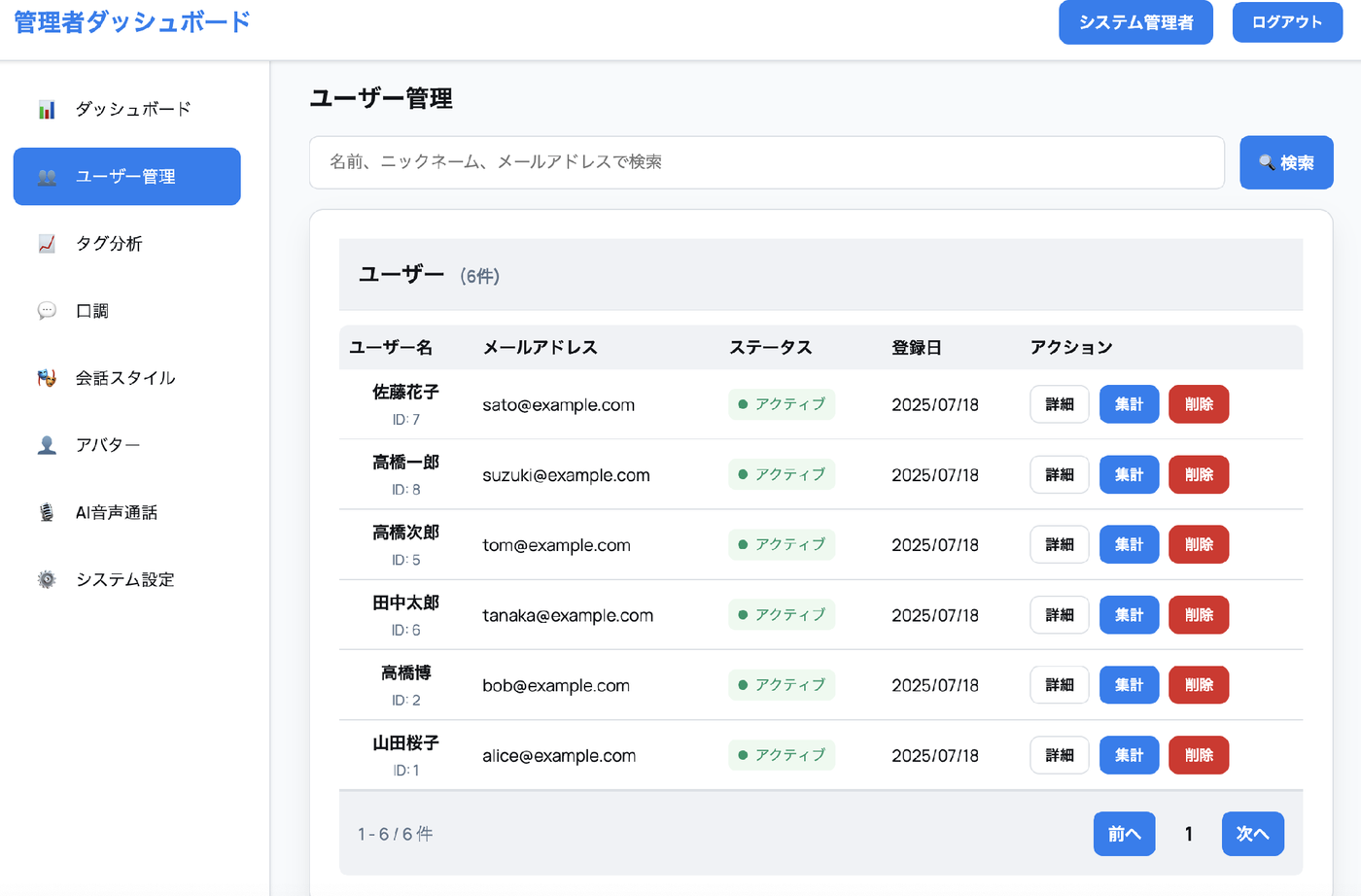1361x896 pixels.
Task: Go to previous page with 前へ
Action: [x=1124, y=834]
